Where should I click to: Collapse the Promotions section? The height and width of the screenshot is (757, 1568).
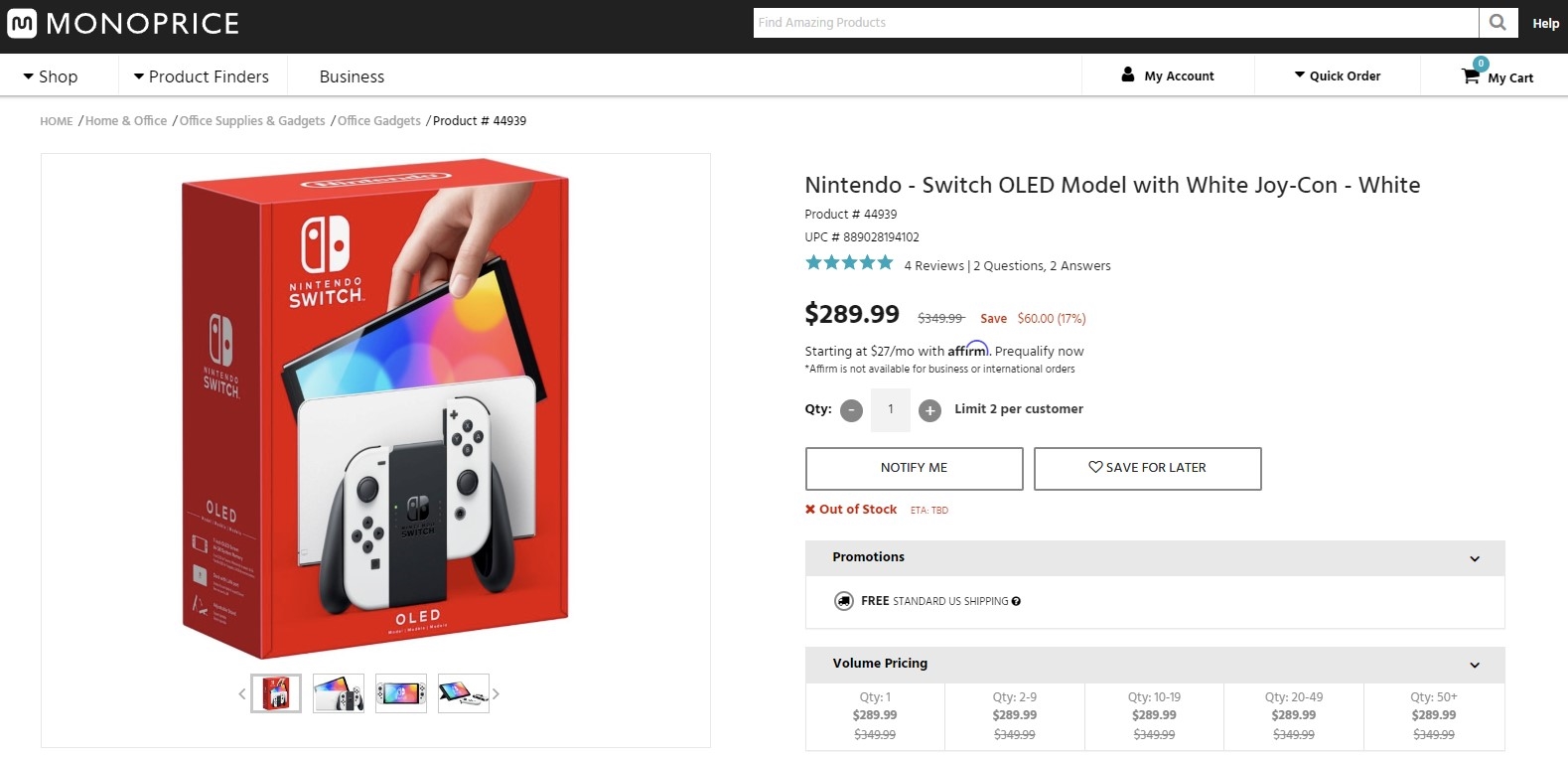tap(1475, 558)
